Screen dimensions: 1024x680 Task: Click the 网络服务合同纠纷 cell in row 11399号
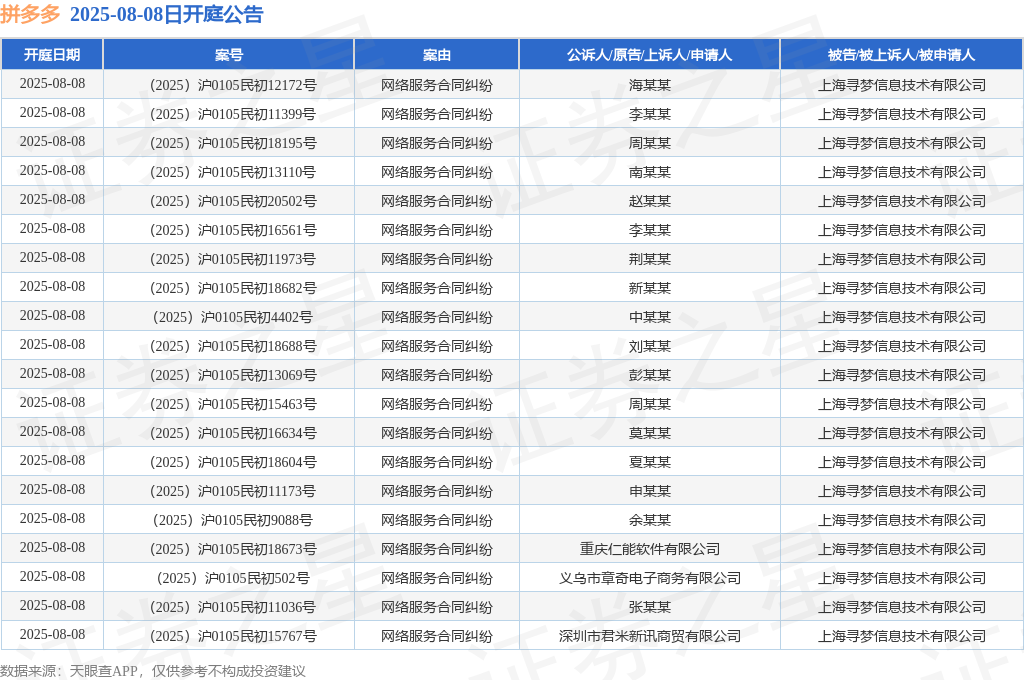(x=436, y=114)
